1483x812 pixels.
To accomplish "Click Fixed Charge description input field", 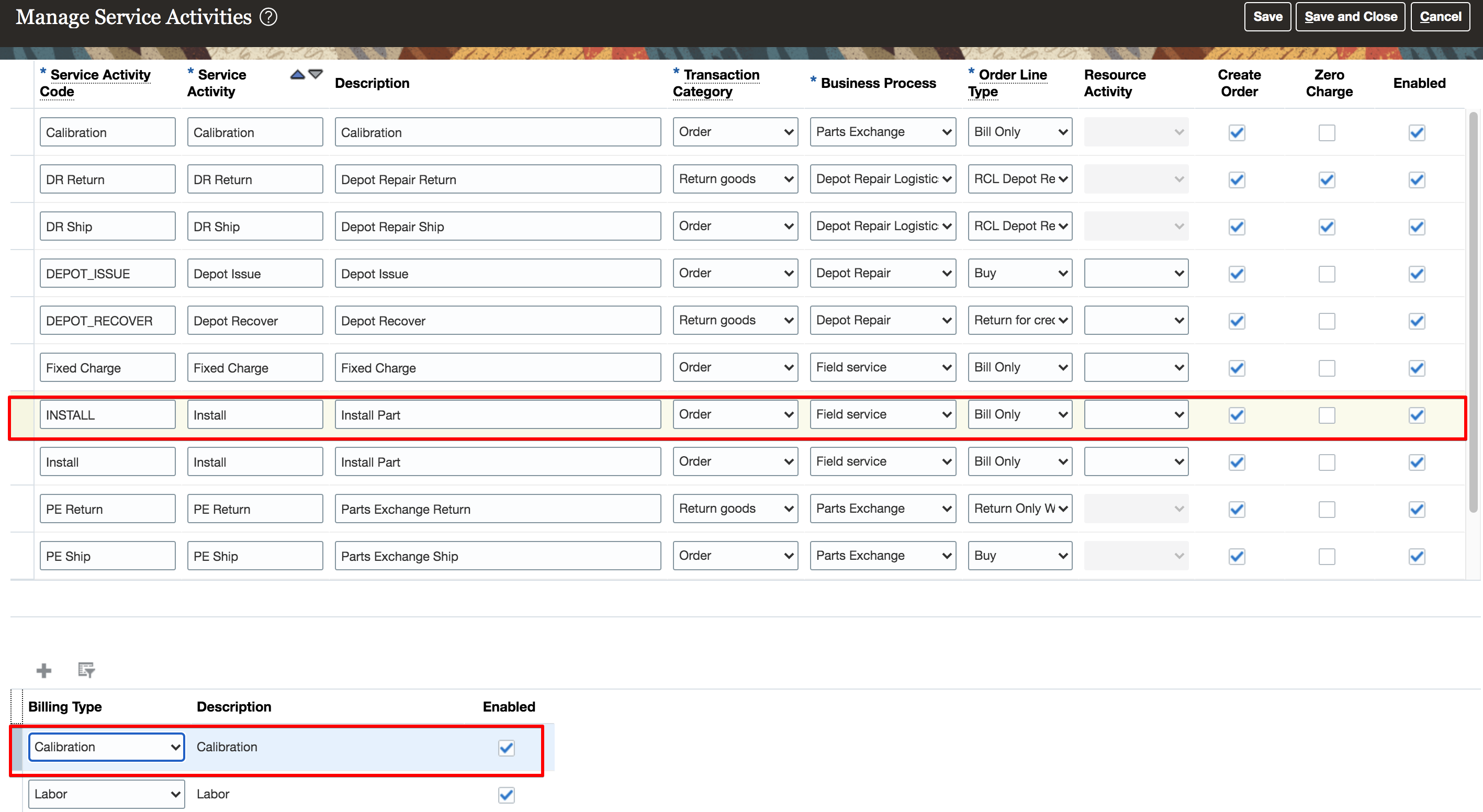I will pos(498,368).
